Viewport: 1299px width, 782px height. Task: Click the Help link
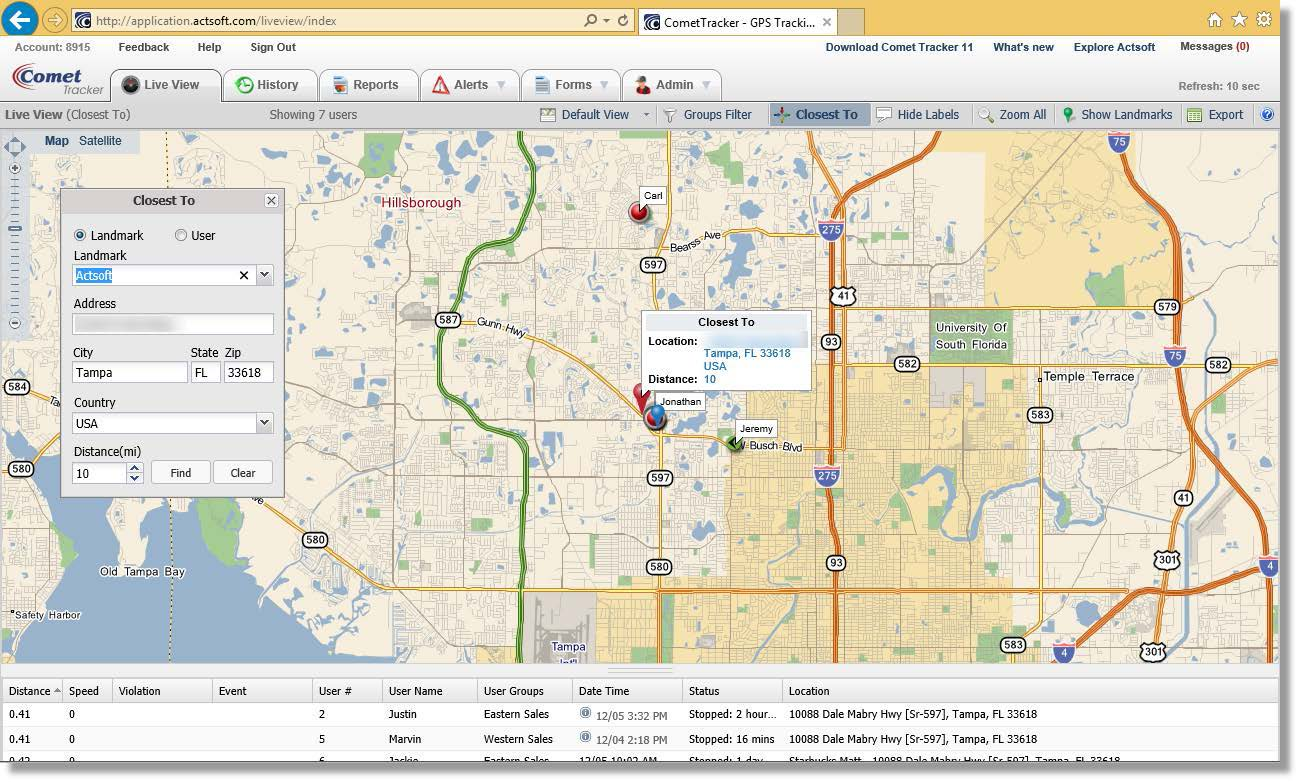(209, 47)
